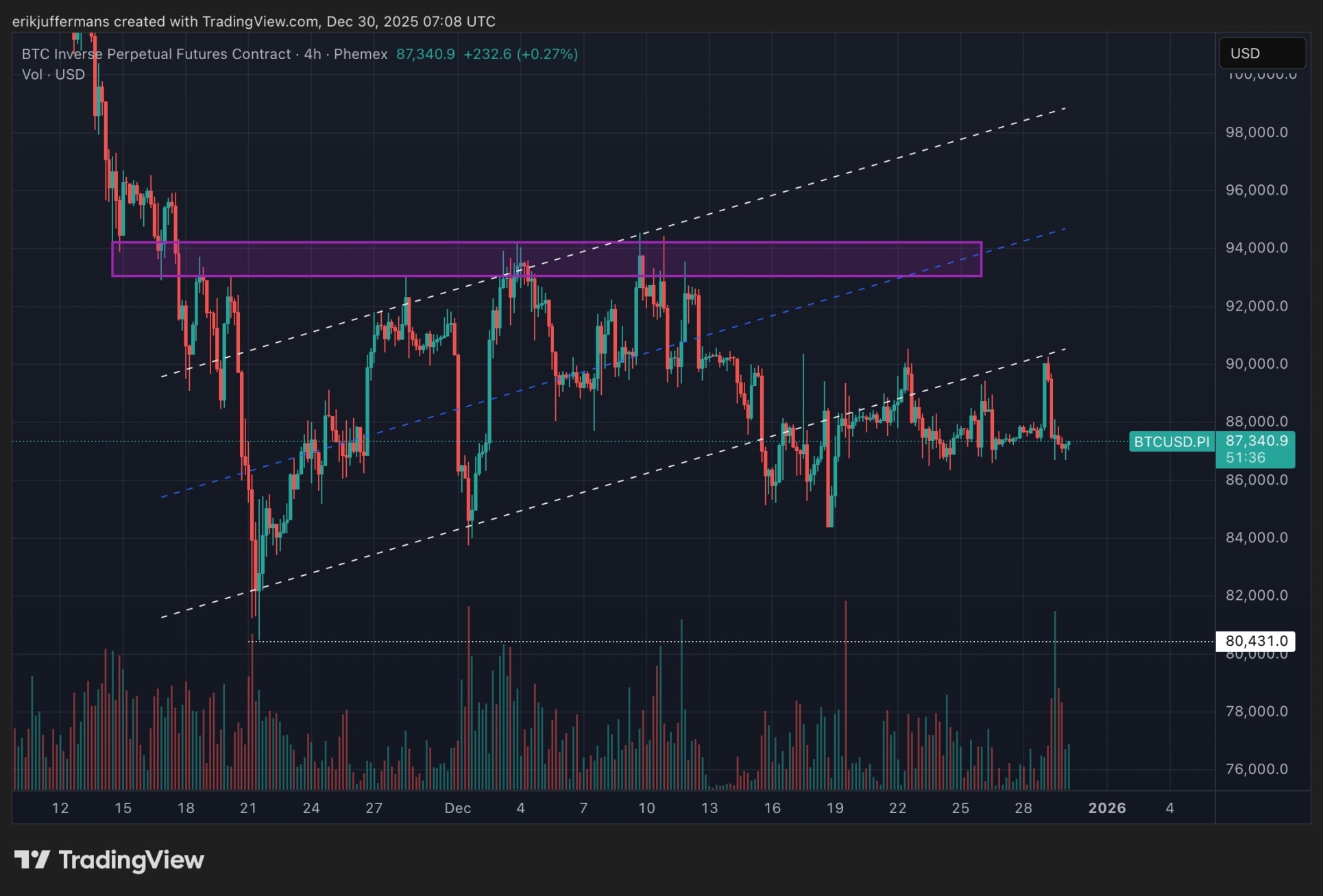The width and height of the screenshot is (1323, 896).
Task: Click the 84,000.0 price axis label
Action: tap(1256, 537)
